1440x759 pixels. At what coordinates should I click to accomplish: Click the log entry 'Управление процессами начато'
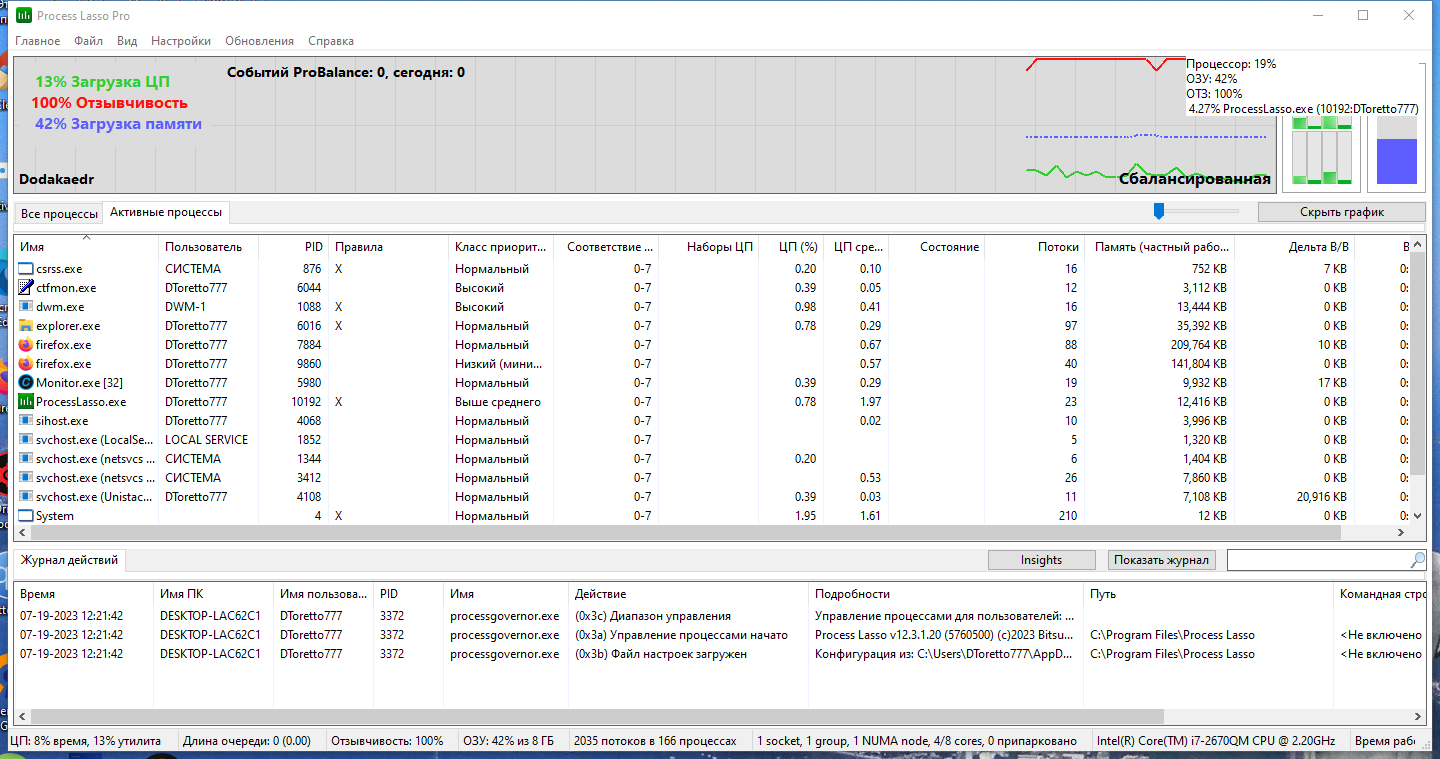click(681, 635)
